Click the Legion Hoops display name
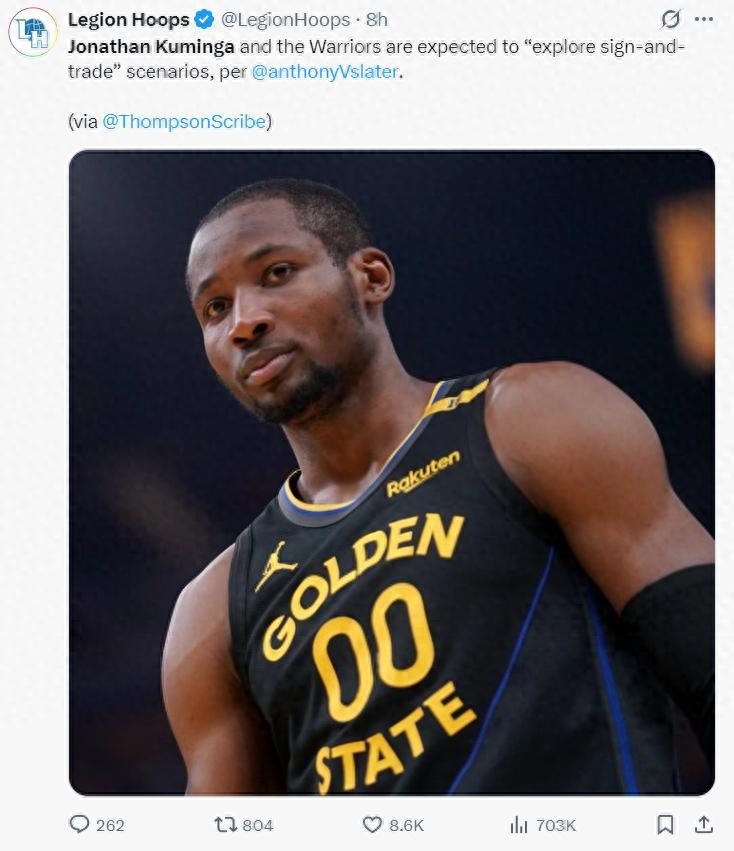Image resolution: width=734 pixels, height=851 pixels. [128, 19]
